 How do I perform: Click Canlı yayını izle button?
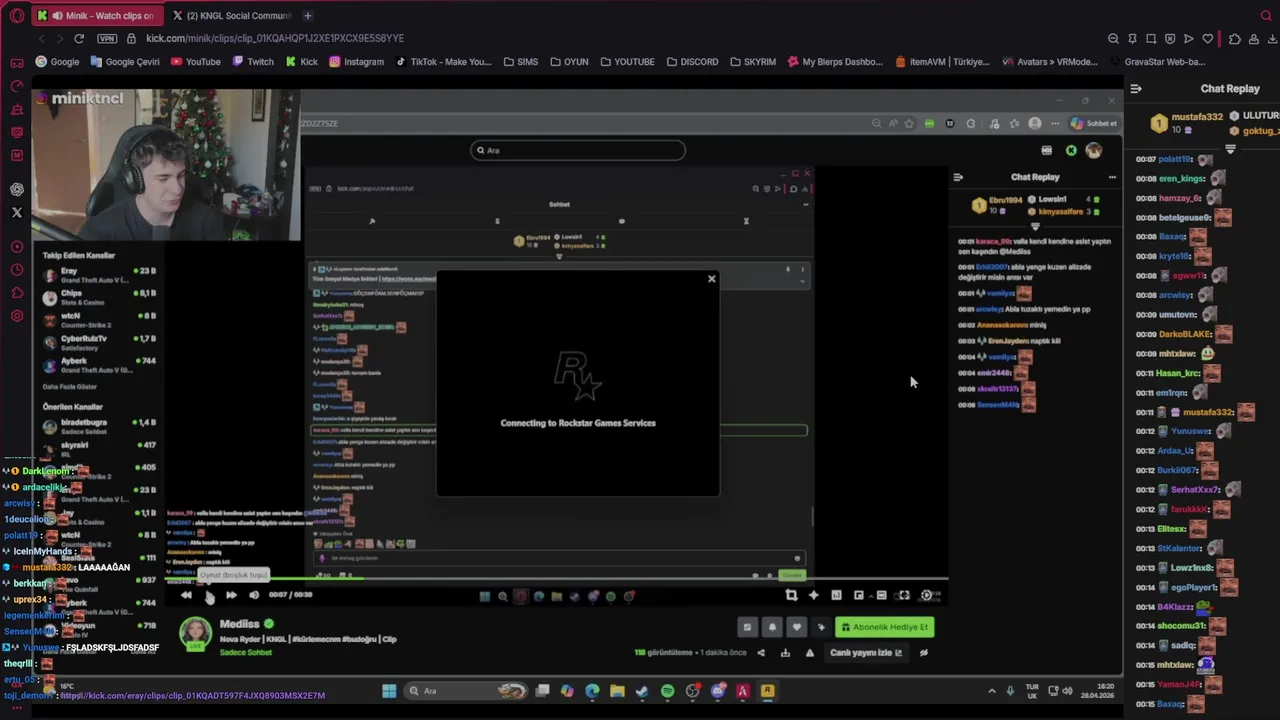(x=866, y=653)
